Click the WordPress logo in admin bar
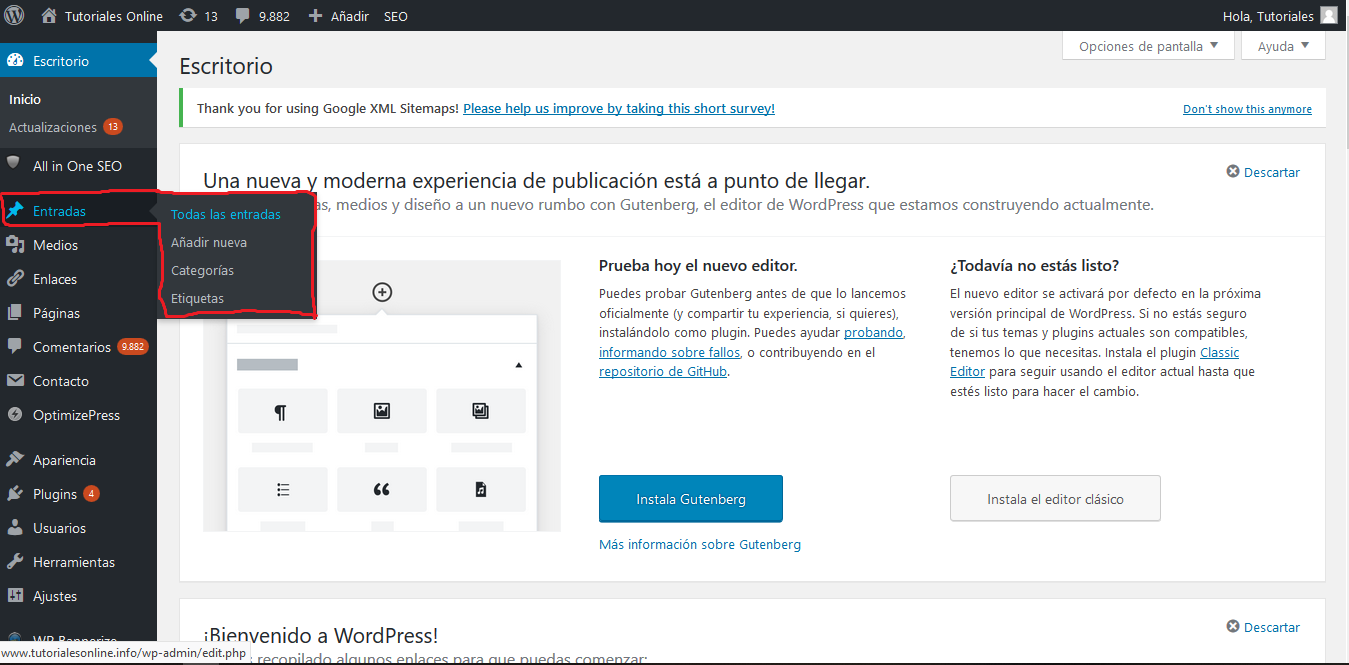Screen dimensions: 1349x665 (x=14, y=16)
